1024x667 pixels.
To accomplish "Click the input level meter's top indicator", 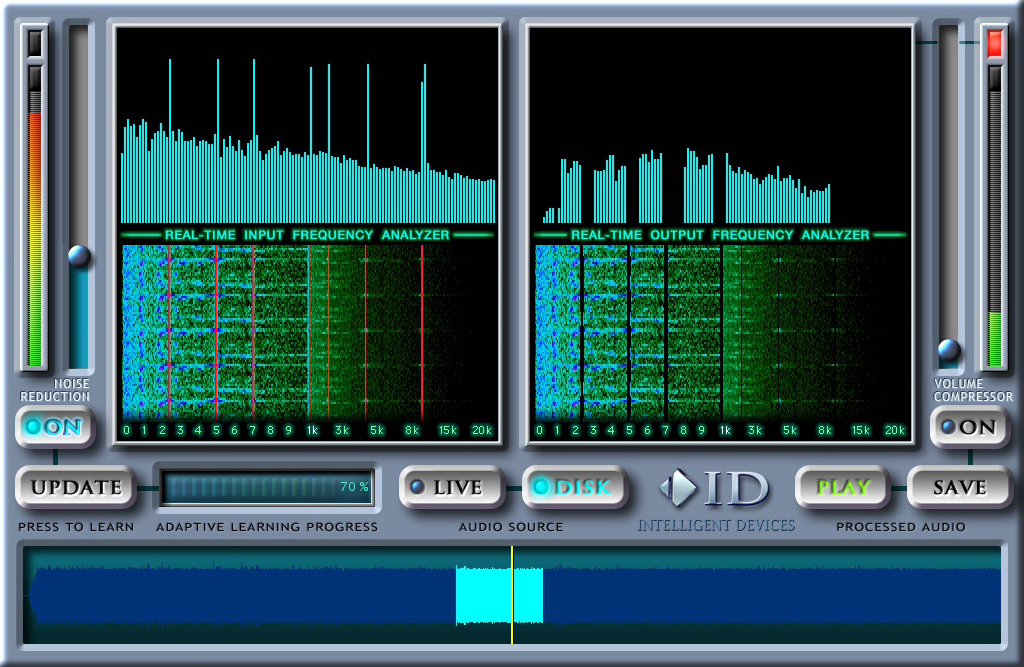I will [35, 42].
